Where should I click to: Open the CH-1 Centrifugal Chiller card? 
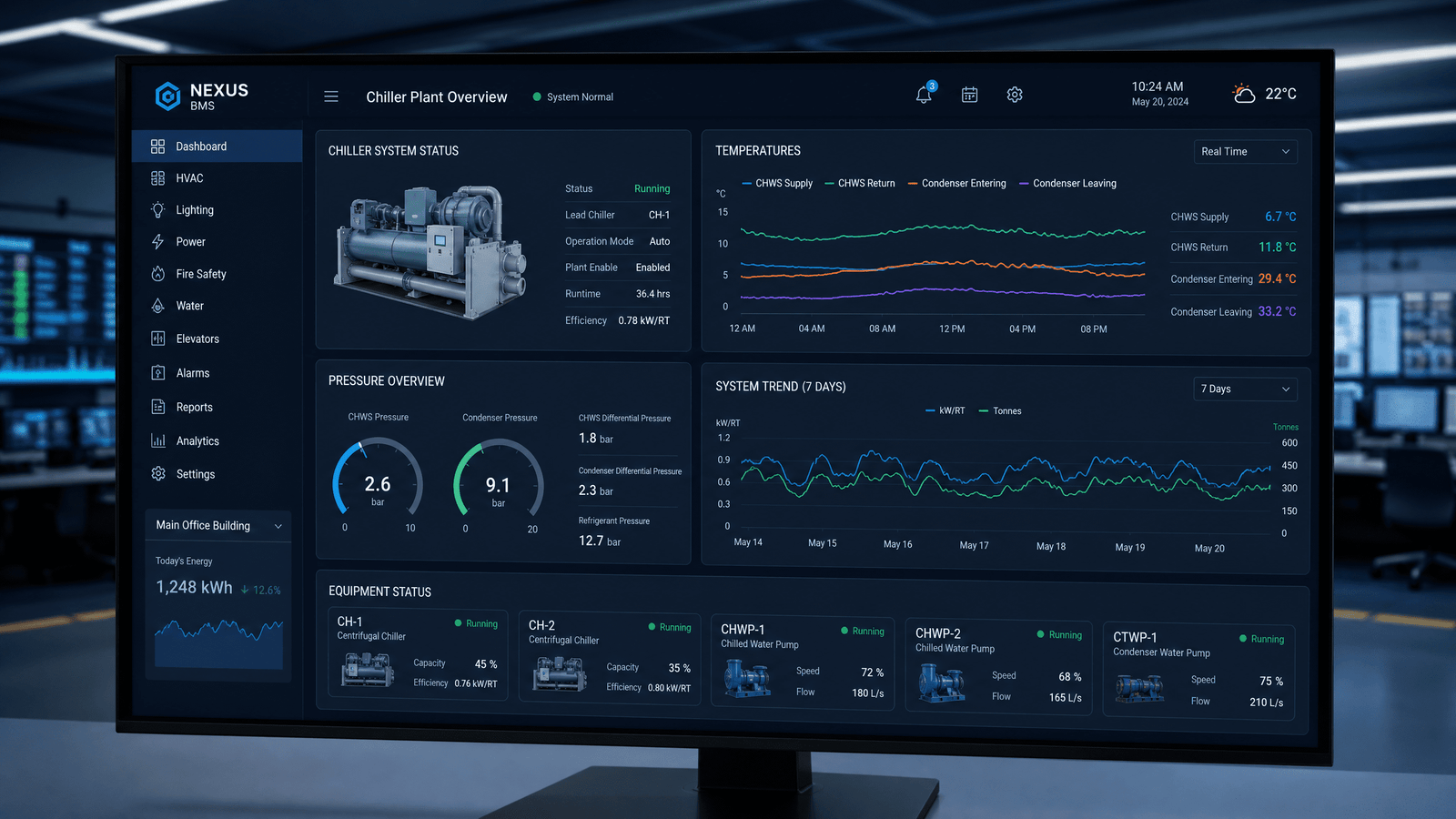pyautogui.click(x=418, y=653)
